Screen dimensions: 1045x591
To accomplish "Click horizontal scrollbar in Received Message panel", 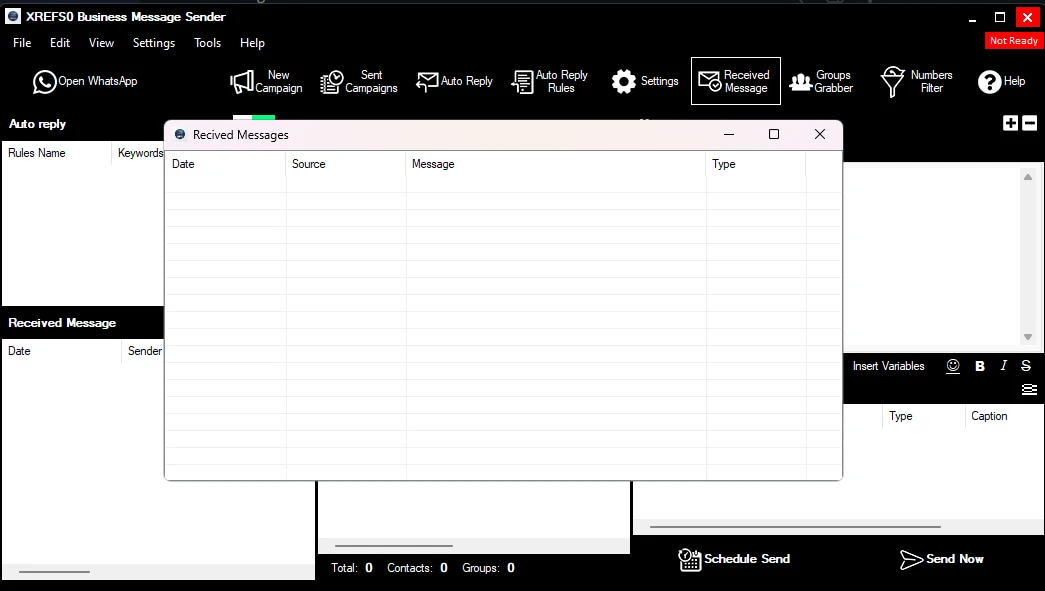I will click(x=54, y=572).
